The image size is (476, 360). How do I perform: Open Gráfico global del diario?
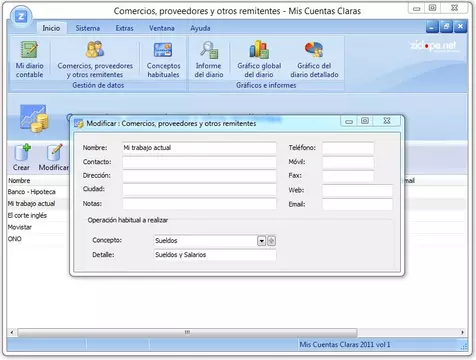[x=259, y=49]
